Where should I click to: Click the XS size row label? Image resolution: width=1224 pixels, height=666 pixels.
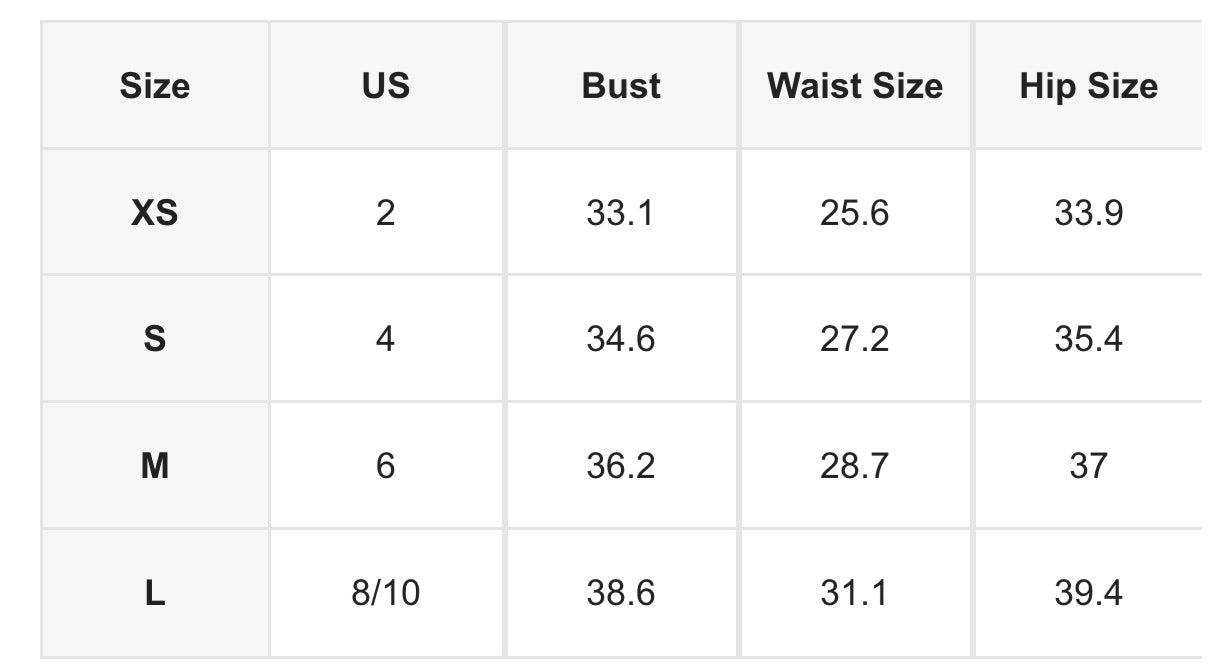[x=155, y=212]
